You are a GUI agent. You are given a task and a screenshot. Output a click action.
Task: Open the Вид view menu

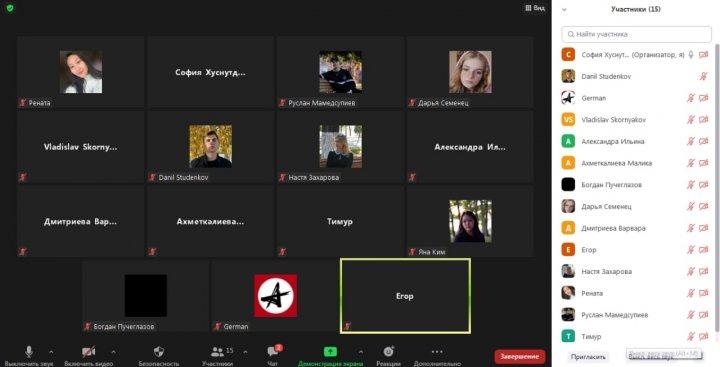point(535,8)
